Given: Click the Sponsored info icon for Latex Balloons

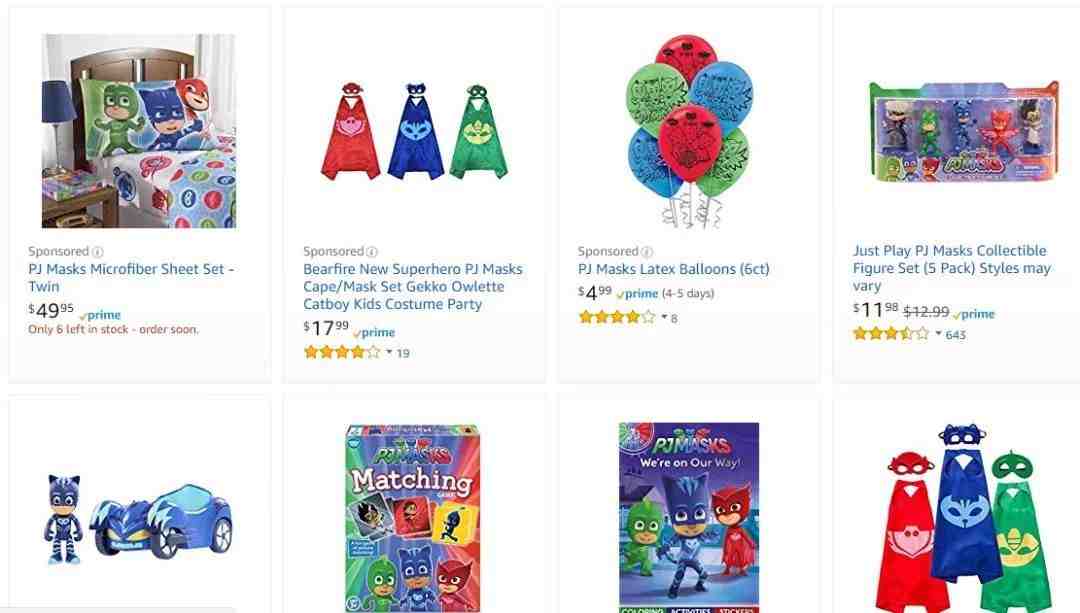Looking at the screenshot, I should (647, 251).
